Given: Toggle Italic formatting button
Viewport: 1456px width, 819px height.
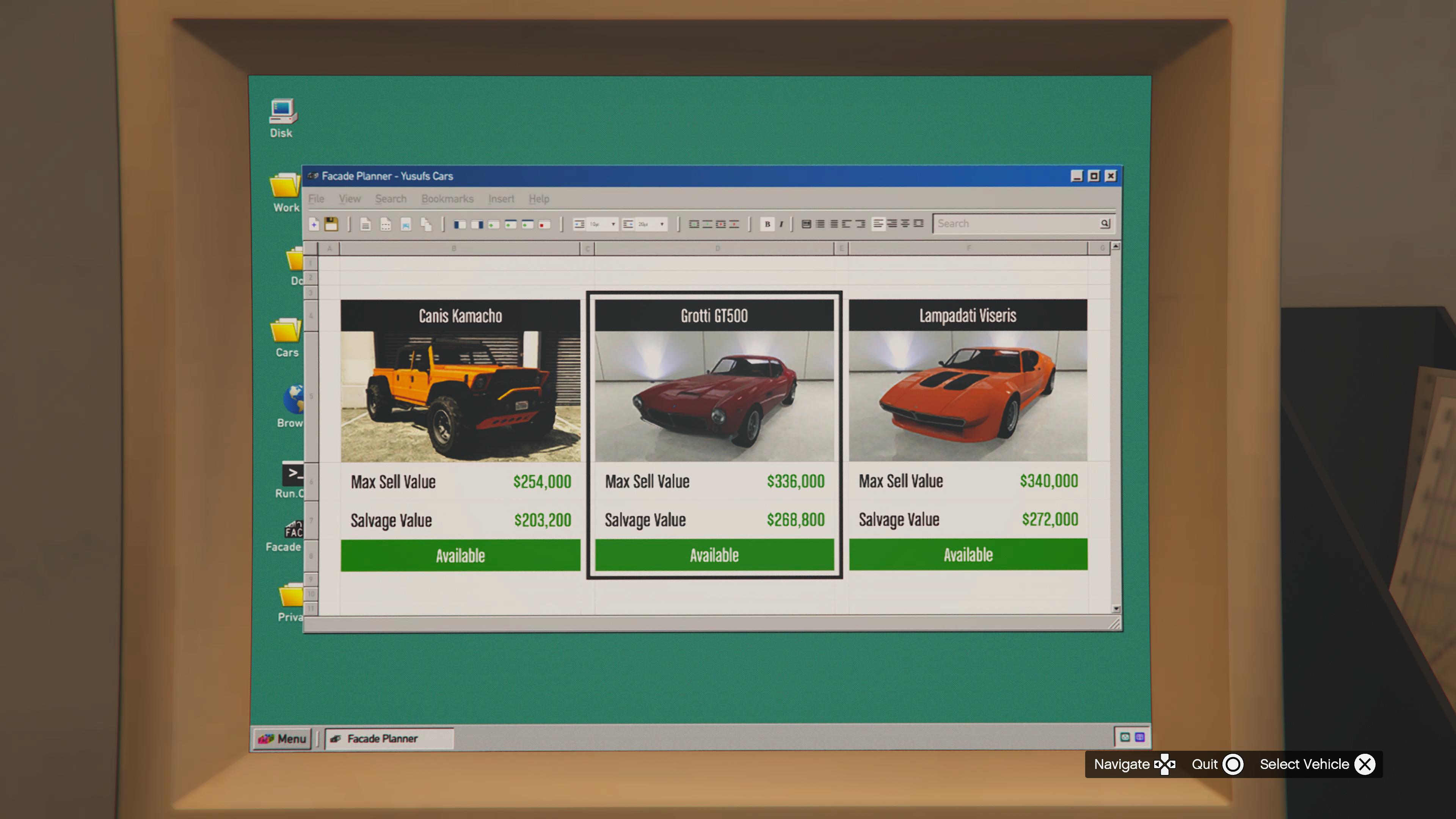Looking at the screenshot, I should (x=781, y=224).
